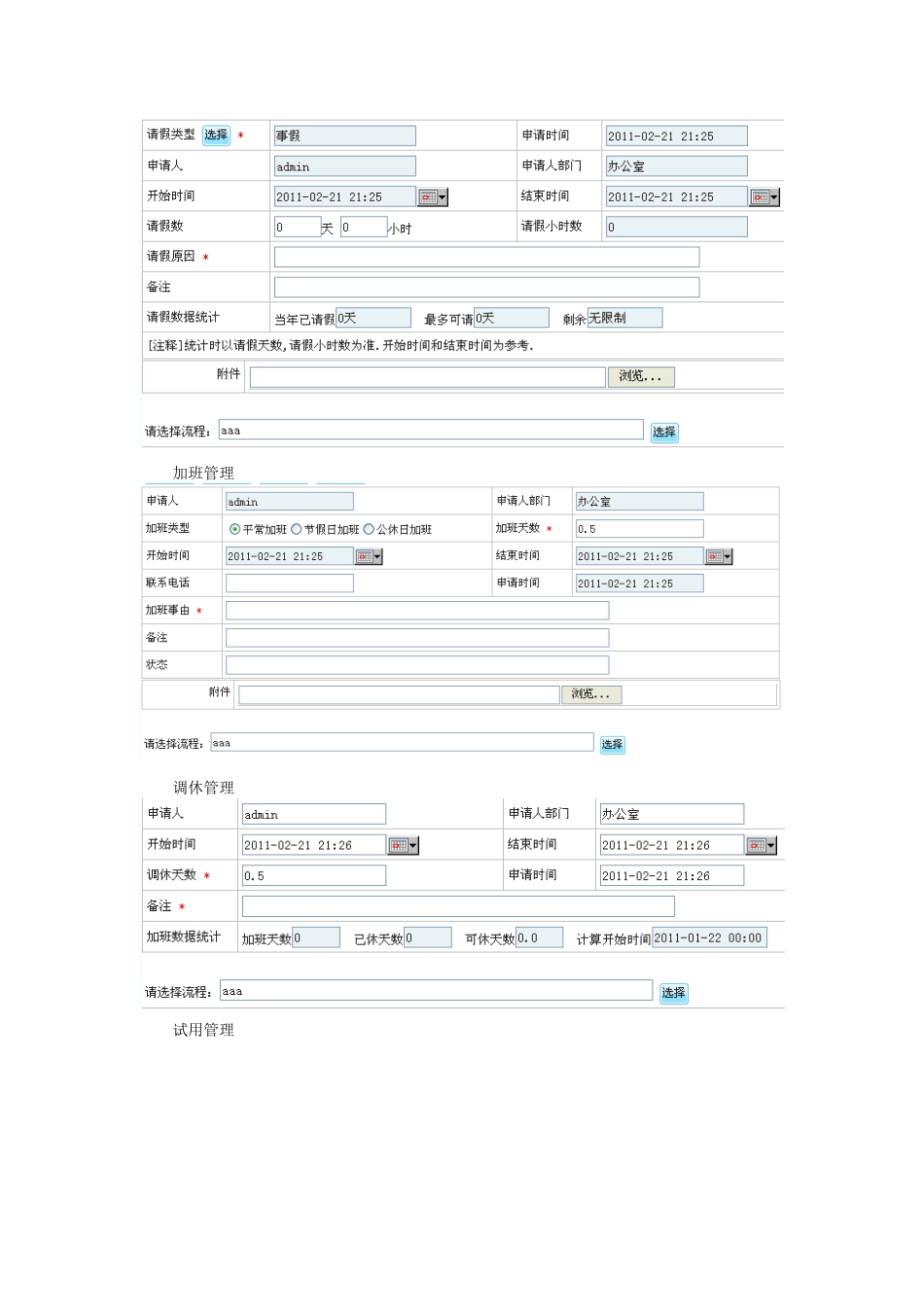Click the 调休 申请时间 field
The height and width of the screenshot is (1307, 924).
[x=672, y=875]
